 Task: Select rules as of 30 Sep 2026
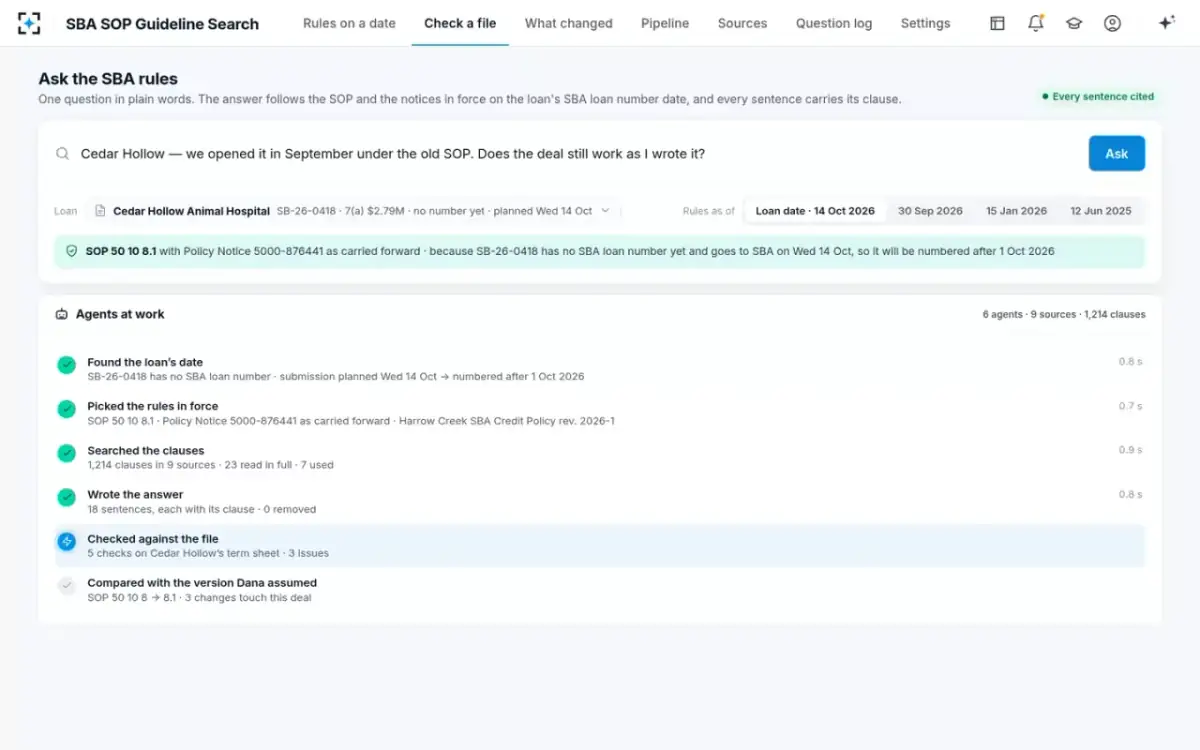click(x=930, y=211)
